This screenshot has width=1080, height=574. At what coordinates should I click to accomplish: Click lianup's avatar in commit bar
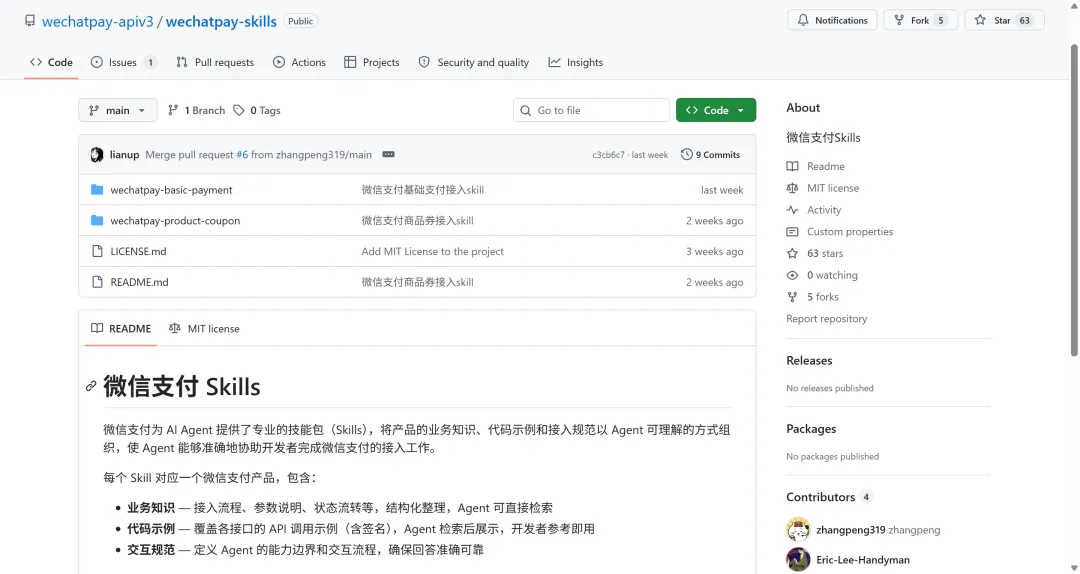pyautogui.click(x=97, y=154)
